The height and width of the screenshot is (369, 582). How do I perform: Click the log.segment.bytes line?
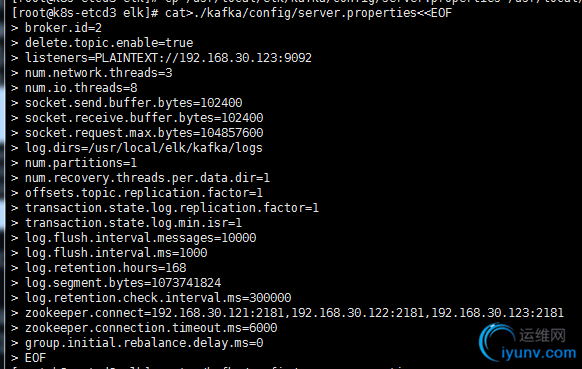[123, 283]
